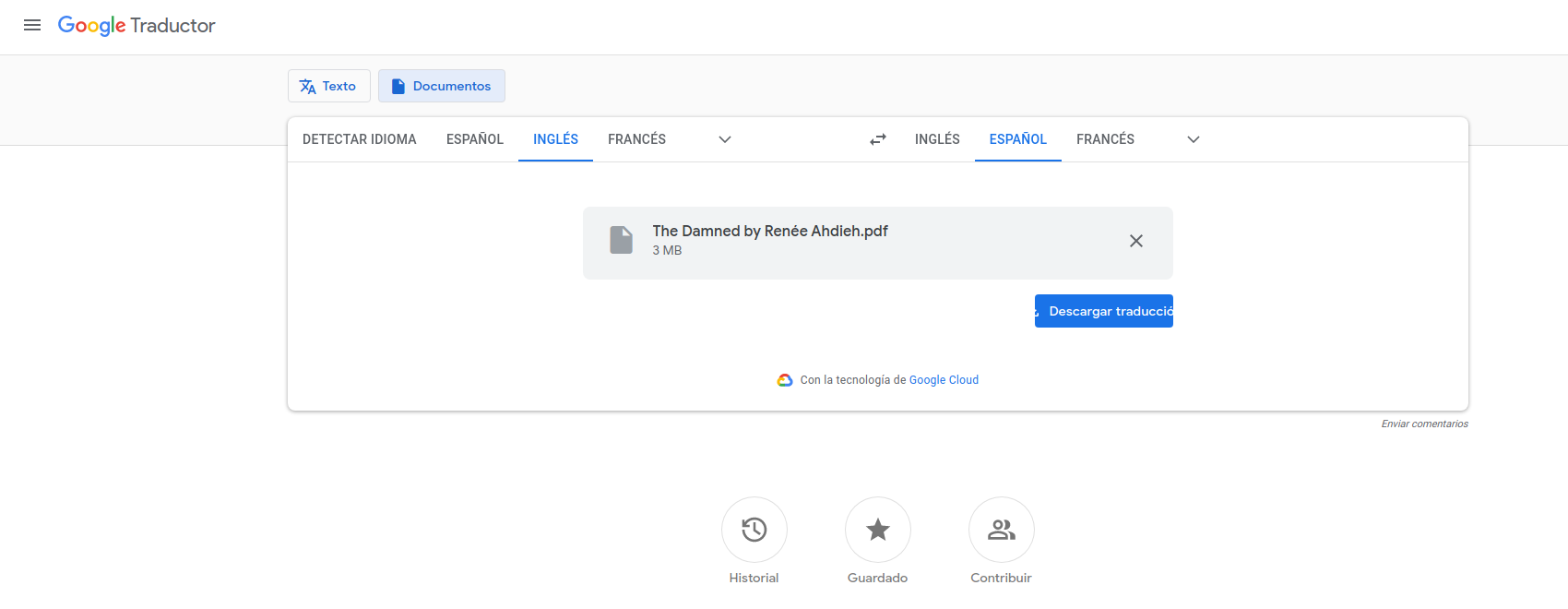Screen dimensions: 1568x609
Task: Swap source and target languages
Action: [878, 139]
